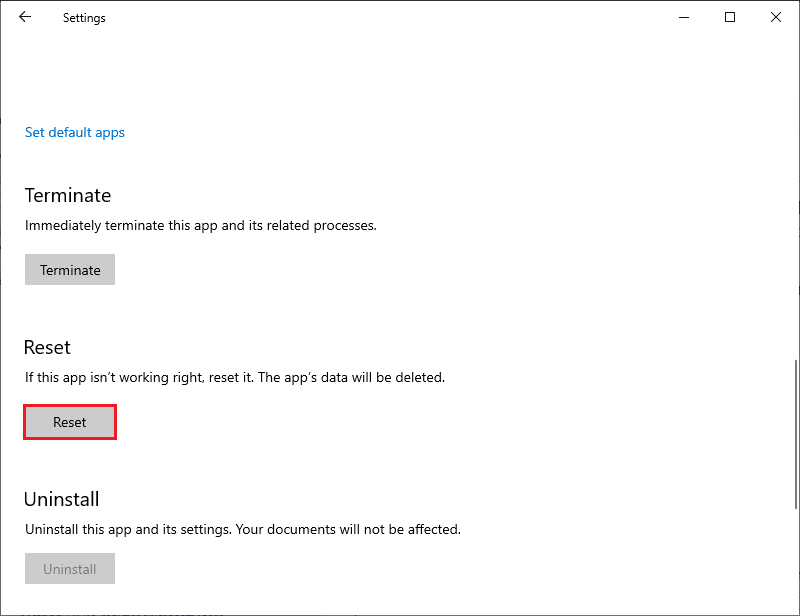Click 'Immediately terminate this app' description text
Image resolution: width=800 pixels, height=616 pixels.
pyautogui.click(x=201, y=226)
